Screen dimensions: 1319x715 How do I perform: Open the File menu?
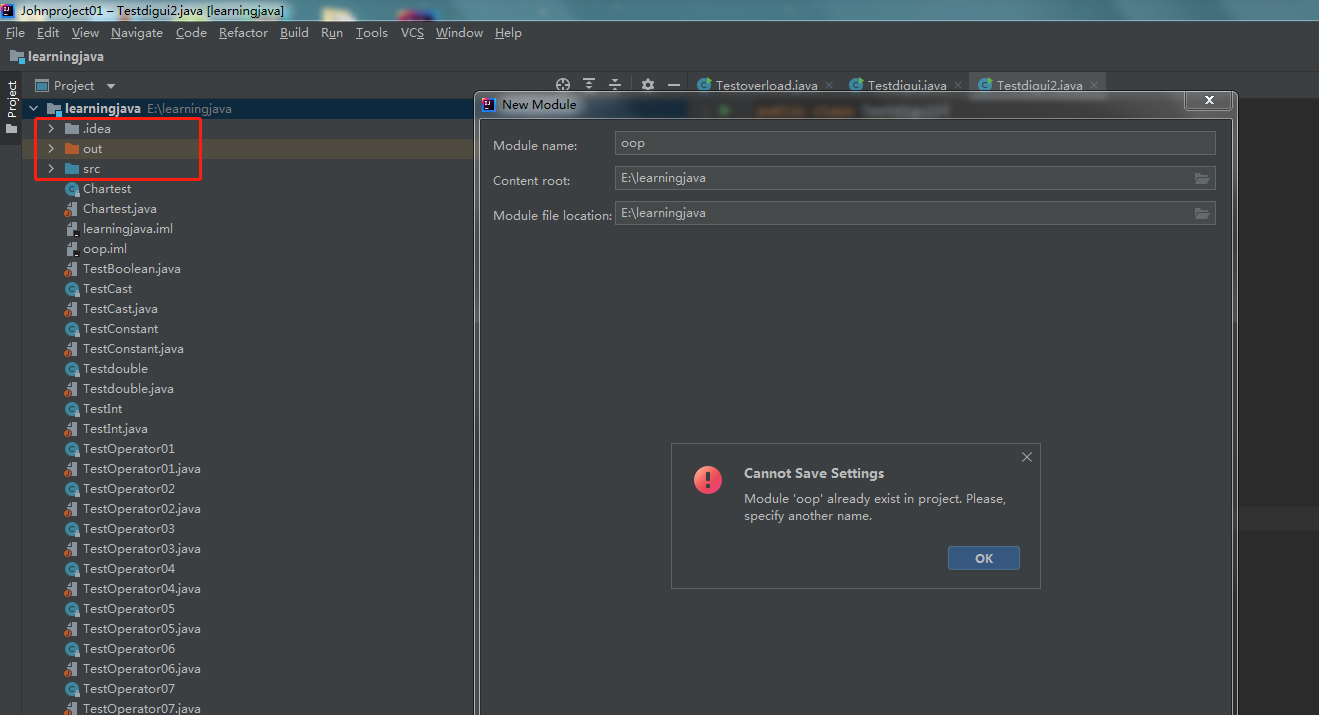tap(15, 33)
